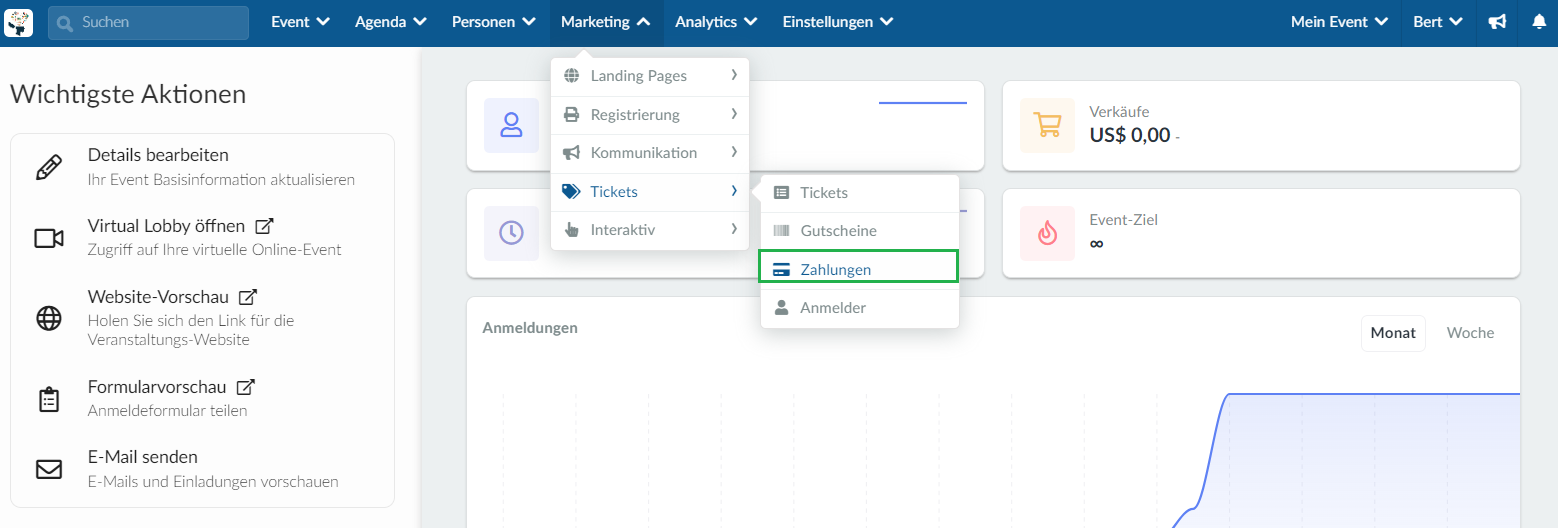Select Landing Pages menu entry
This screenshot has width=1558, height=528.
point(650,76)
